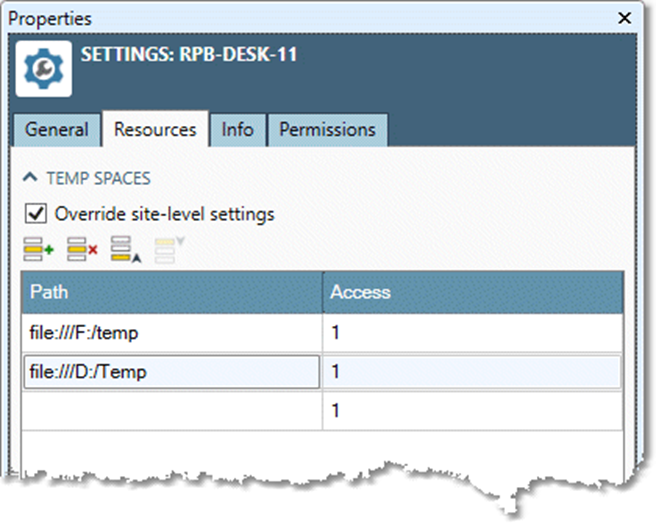The height and width of the screenshot is (525, 656).
Task: Click the add row icon
Action: (38, 249)
